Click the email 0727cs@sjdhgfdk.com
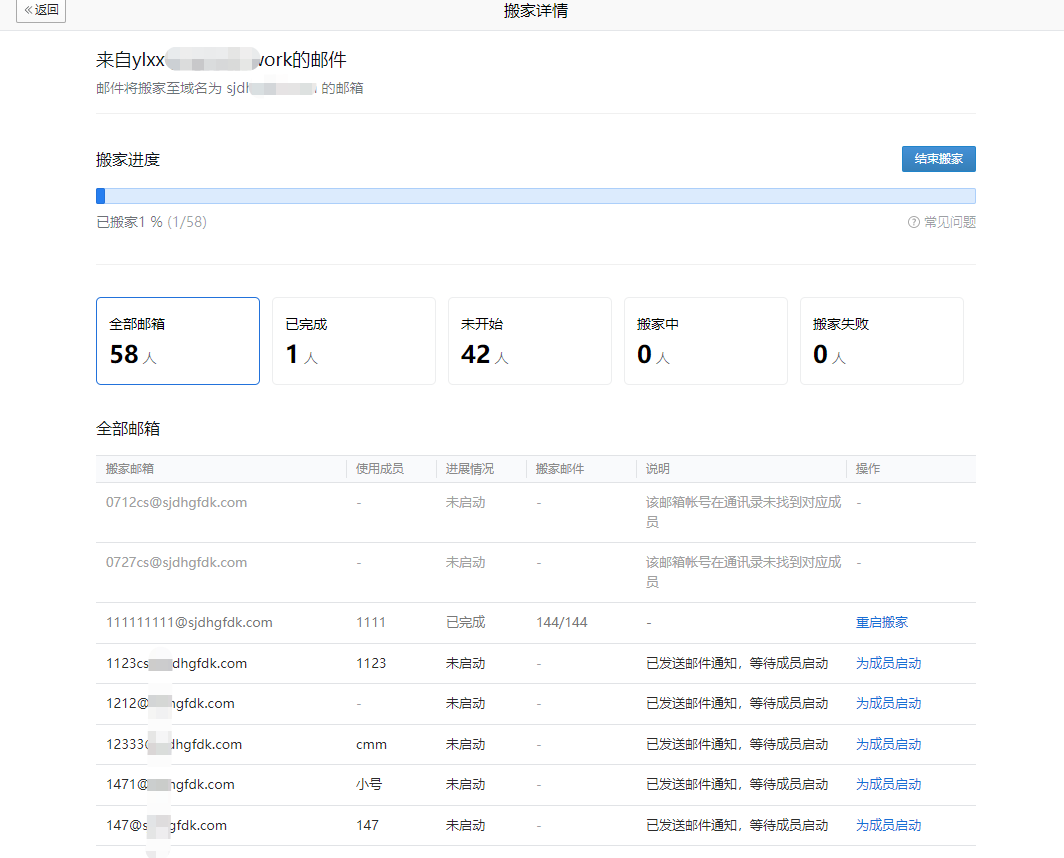 tap(176, 562)
